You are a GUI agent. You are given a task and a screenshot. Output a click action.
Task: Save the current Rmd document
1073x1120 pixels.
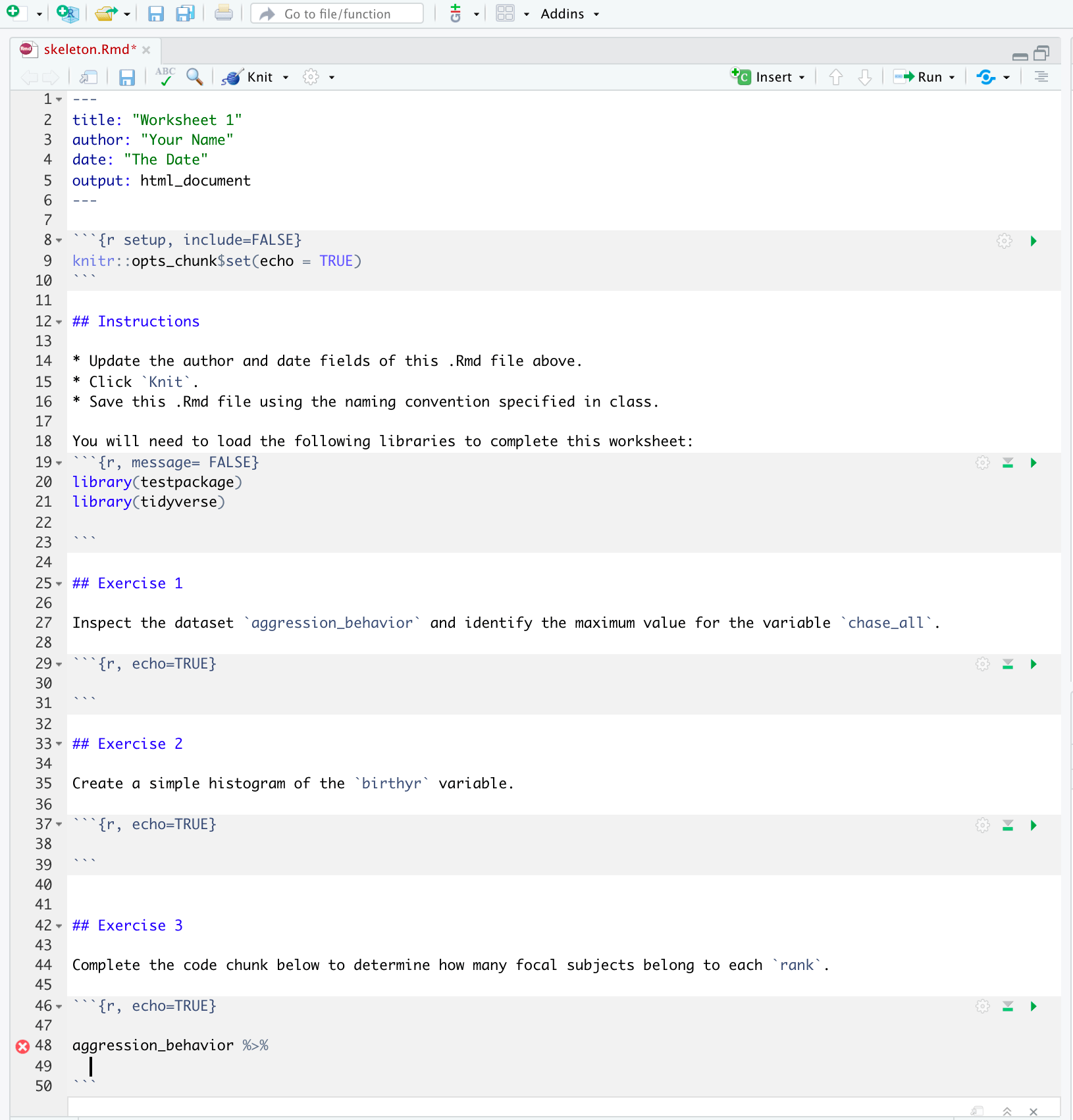pos(126,78)
